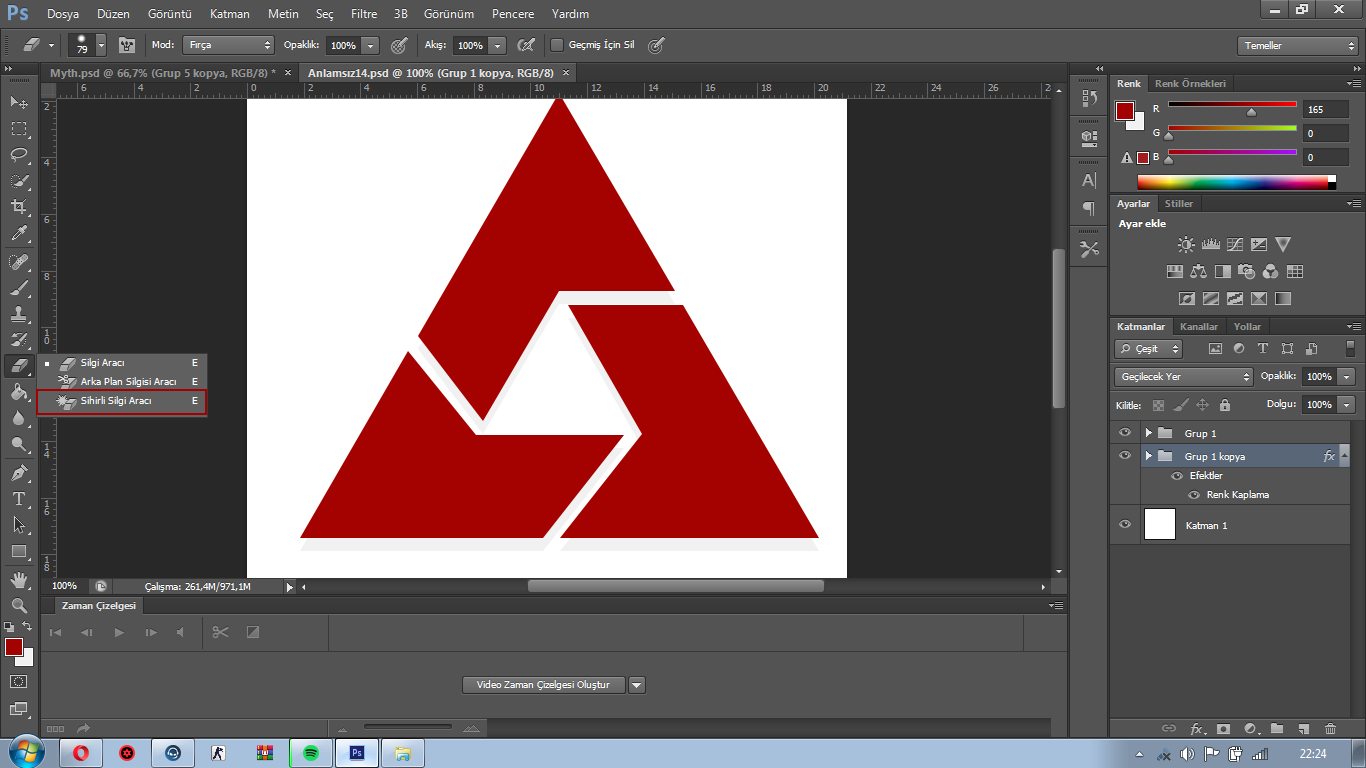Choose Sihirli Silgi Aracı from flyout
The image size is (1366, 768).
[x=122, y=400]
